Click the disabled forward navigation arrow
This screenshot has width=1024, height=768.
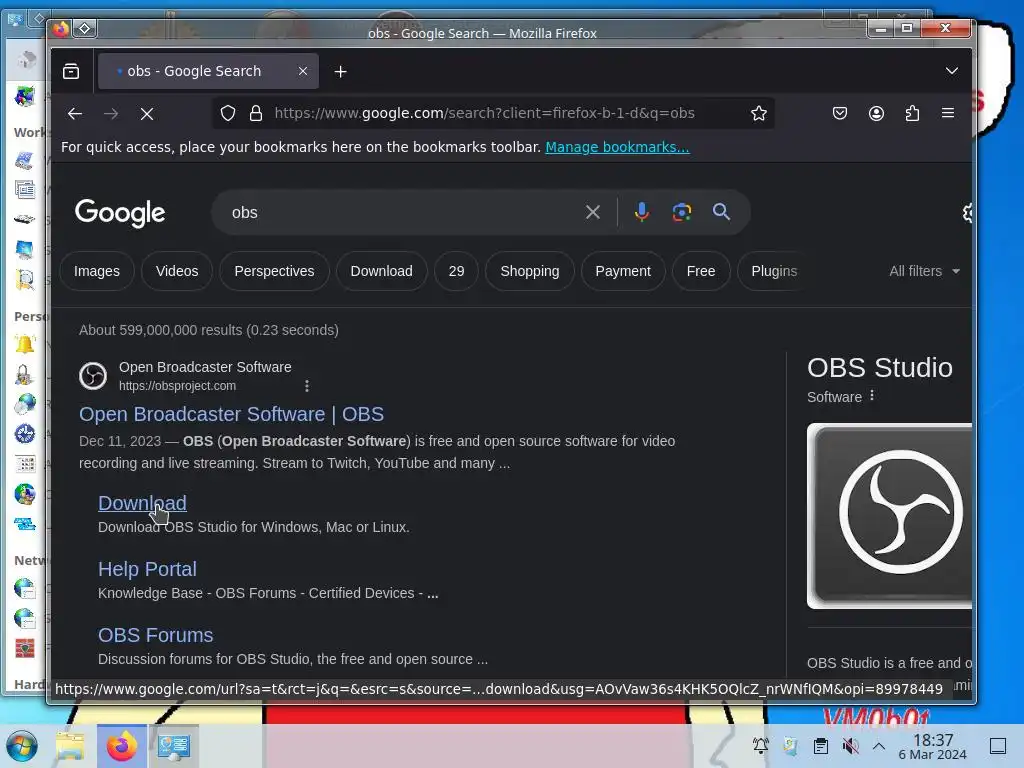point(111,114)
